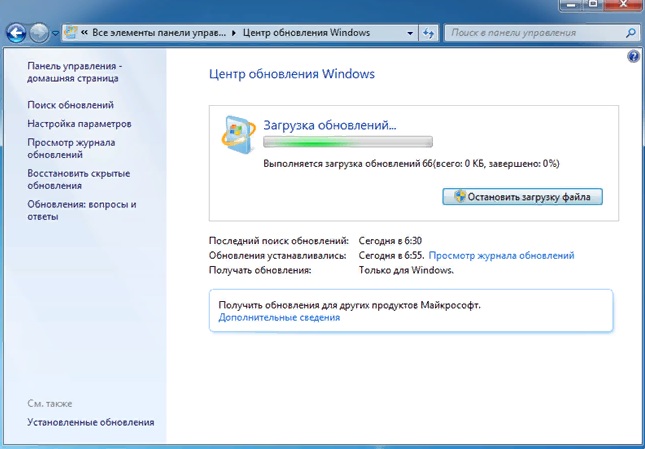Refresh the page with the refresh icon
This screenshot has height=449, width=645.
pyautogui.click(x=429, y=33)
